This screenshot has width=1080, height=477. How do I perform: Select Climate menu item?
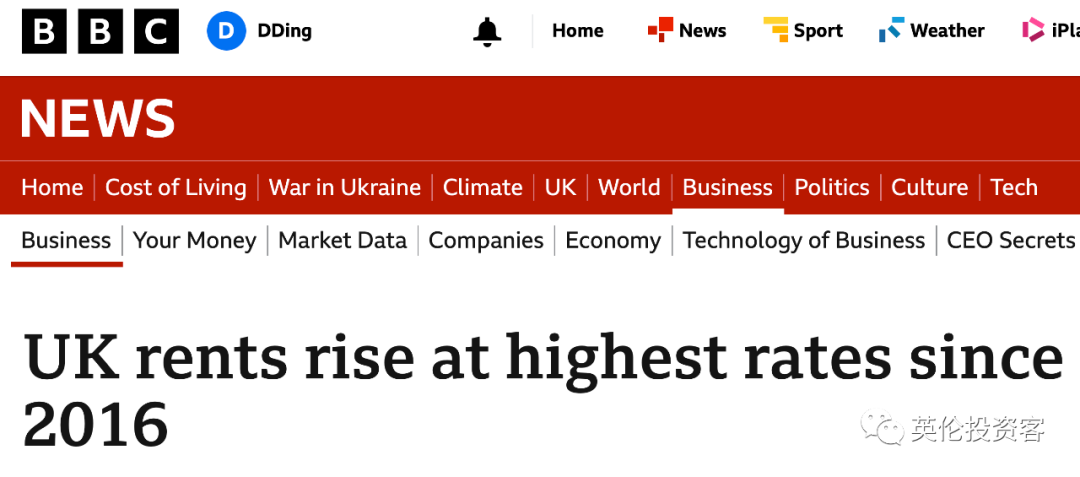tap(483, 187)
